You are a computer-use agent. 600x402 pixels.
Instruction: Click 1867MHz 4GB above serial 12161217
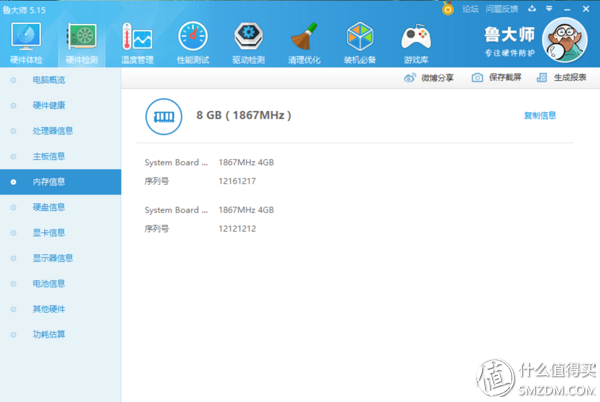(246, 163)
